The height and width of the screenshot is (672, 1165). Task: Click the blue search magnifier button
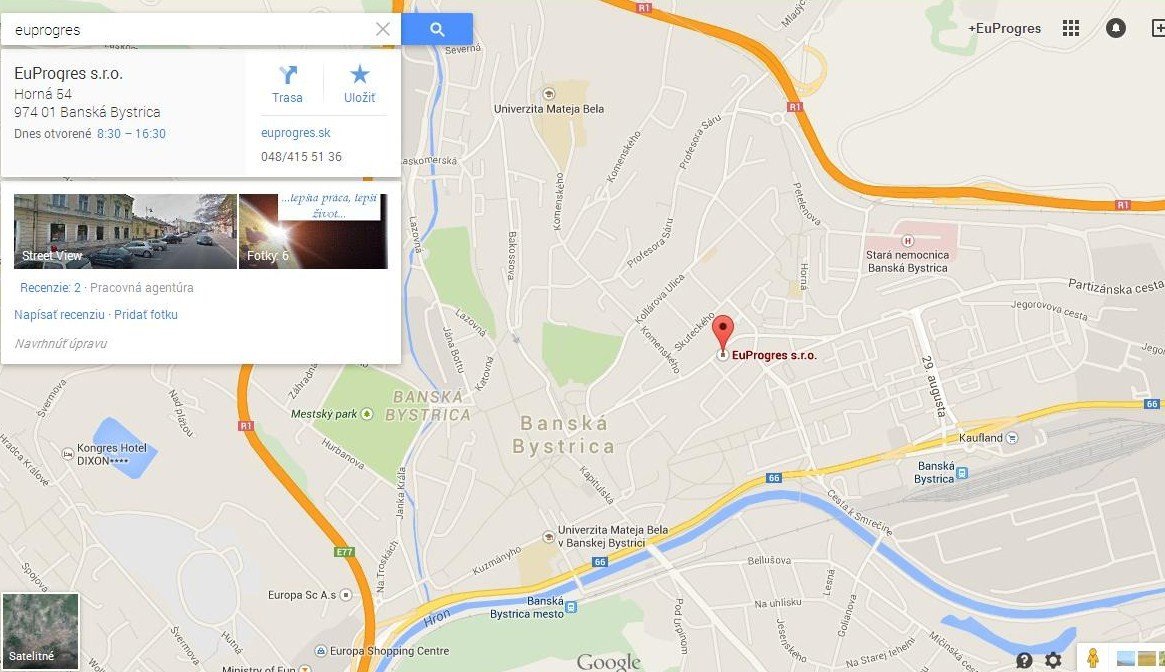pos(437,29)
